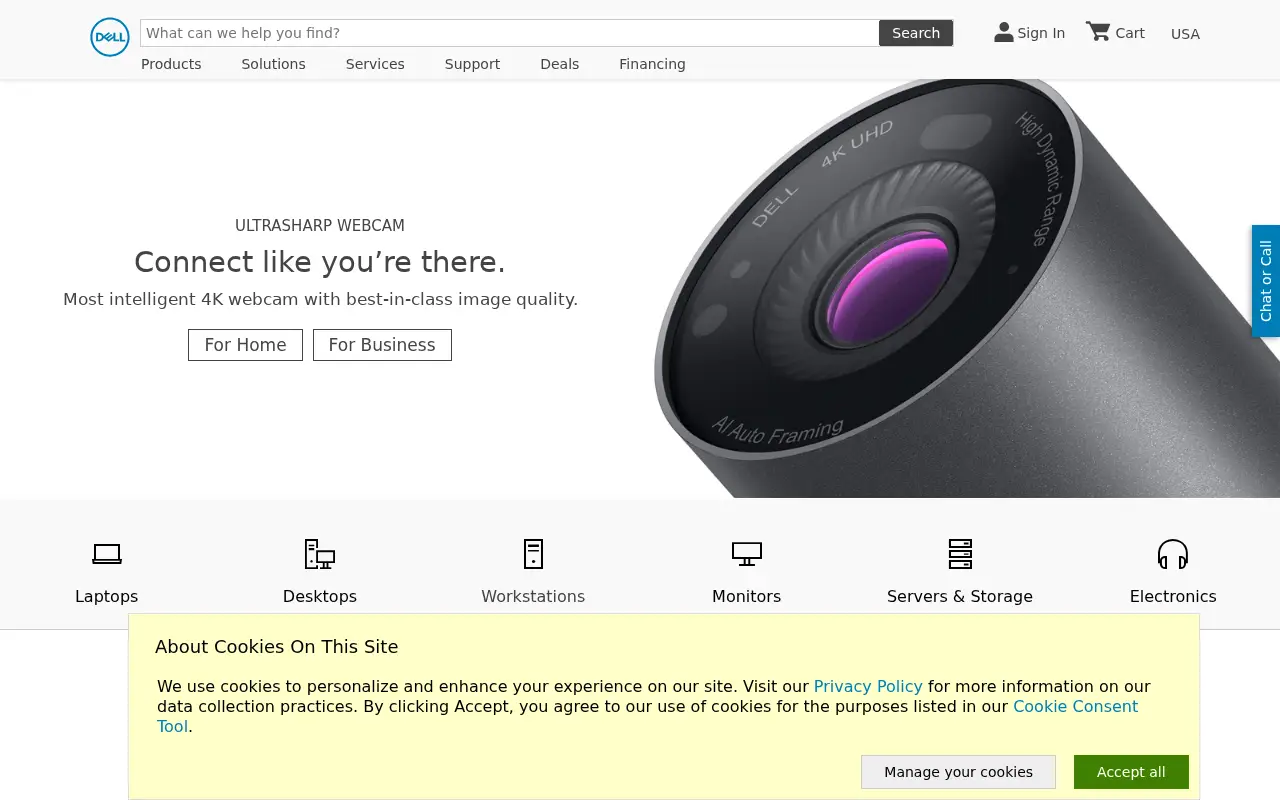
Task: Click the Sign In person icon
Action: click(x=1004, y=32)
